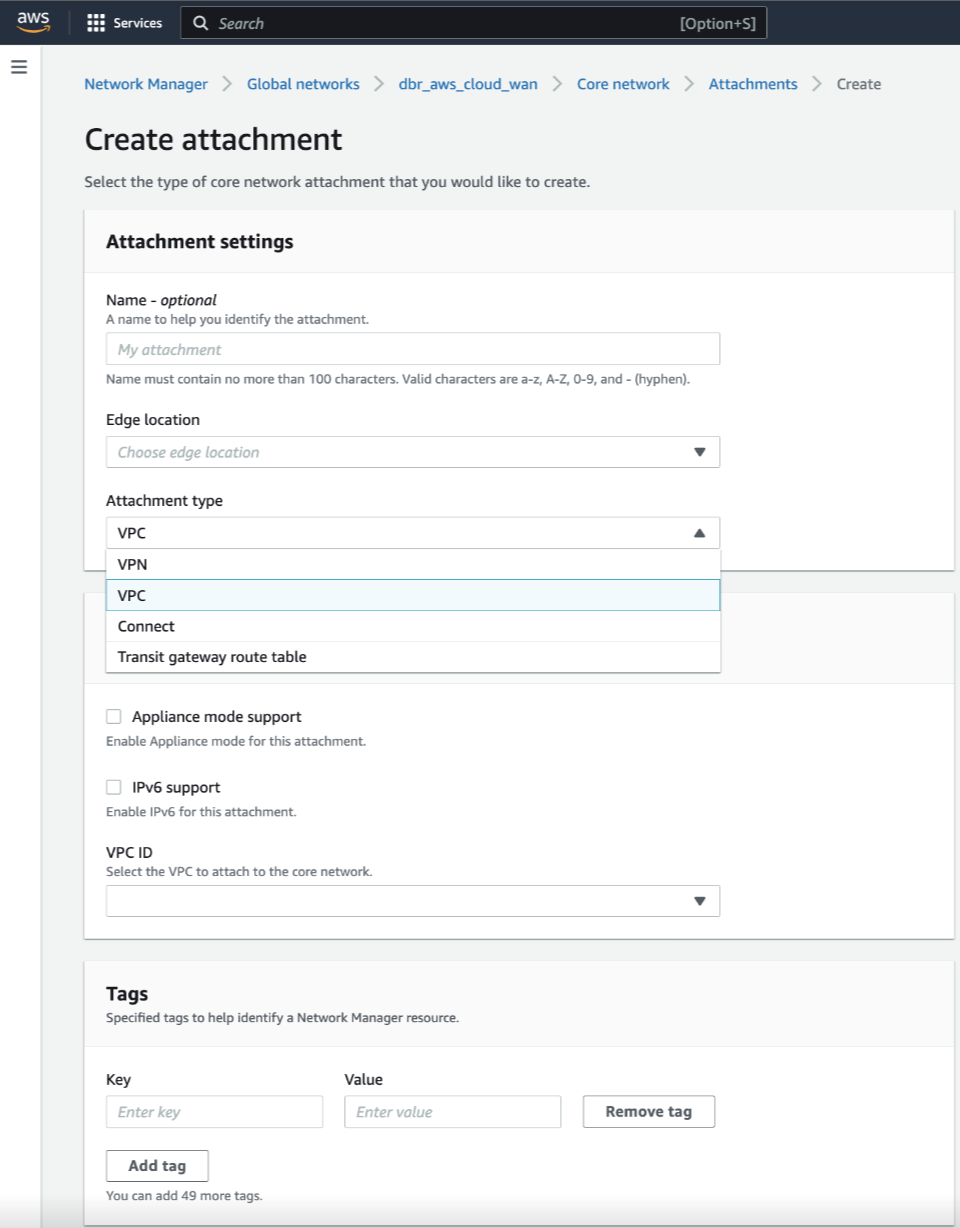
Task: Expand the Edge location dropdown
Action: coord(412,452)
